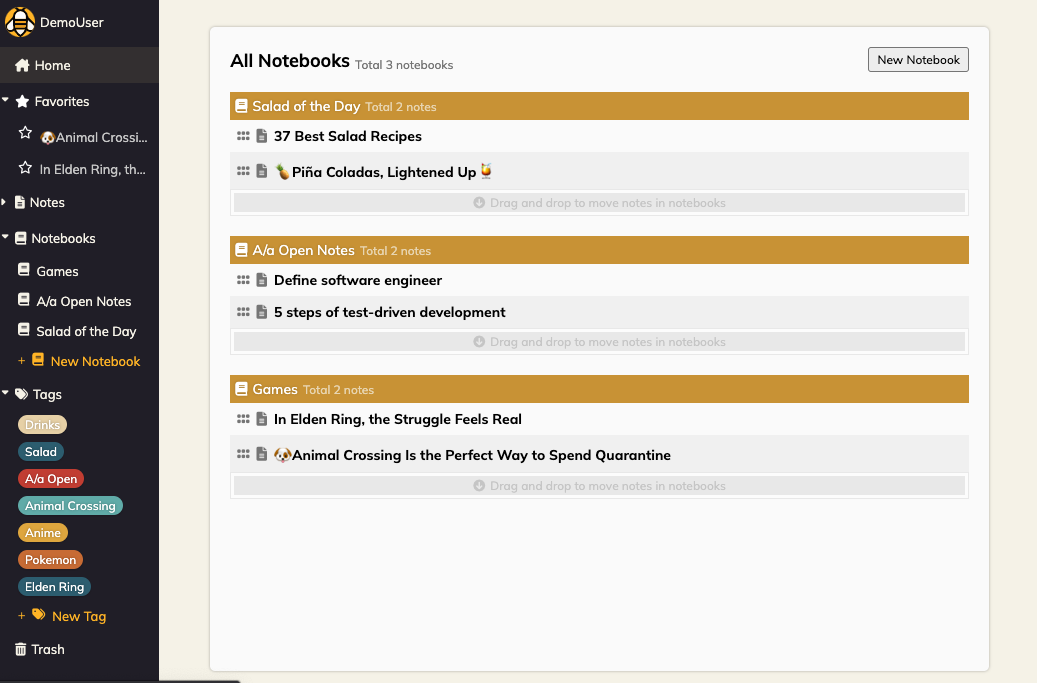Click the notebook icon on the Games section header
1037x683 pixels.
241,389
